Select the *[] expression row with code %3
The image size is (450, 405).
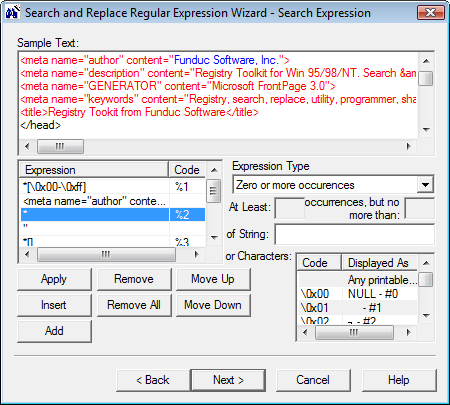click(x=113, y=241)
